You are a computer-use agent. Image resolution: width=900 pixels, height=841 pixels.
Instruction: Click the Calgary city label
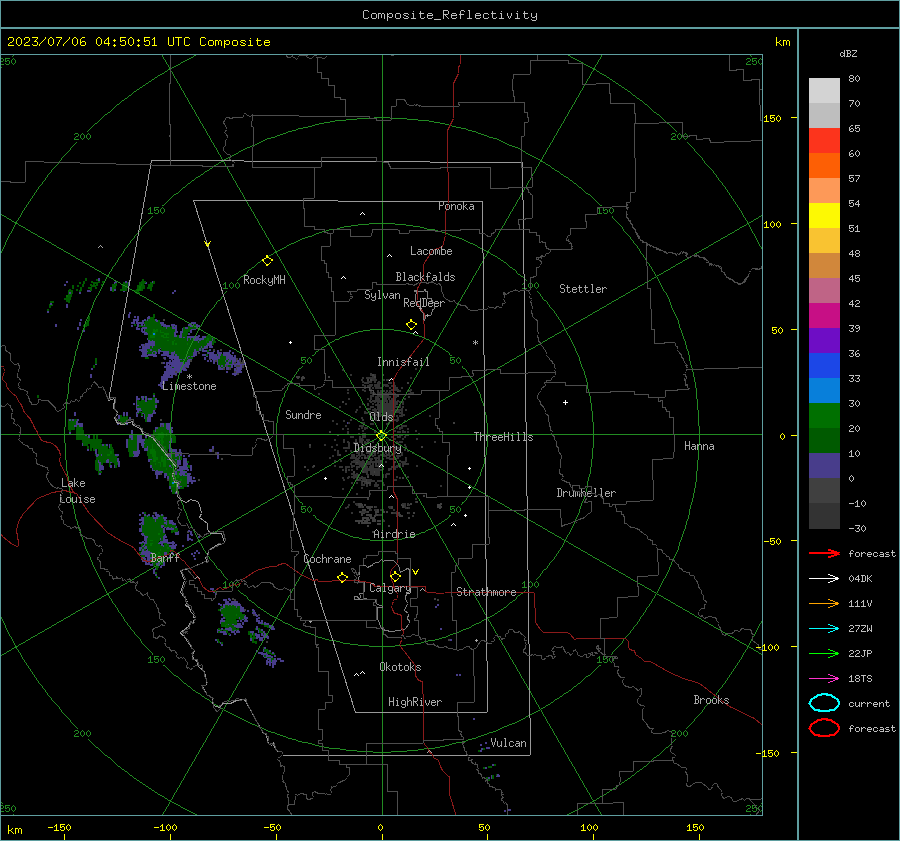click(390, 588)
